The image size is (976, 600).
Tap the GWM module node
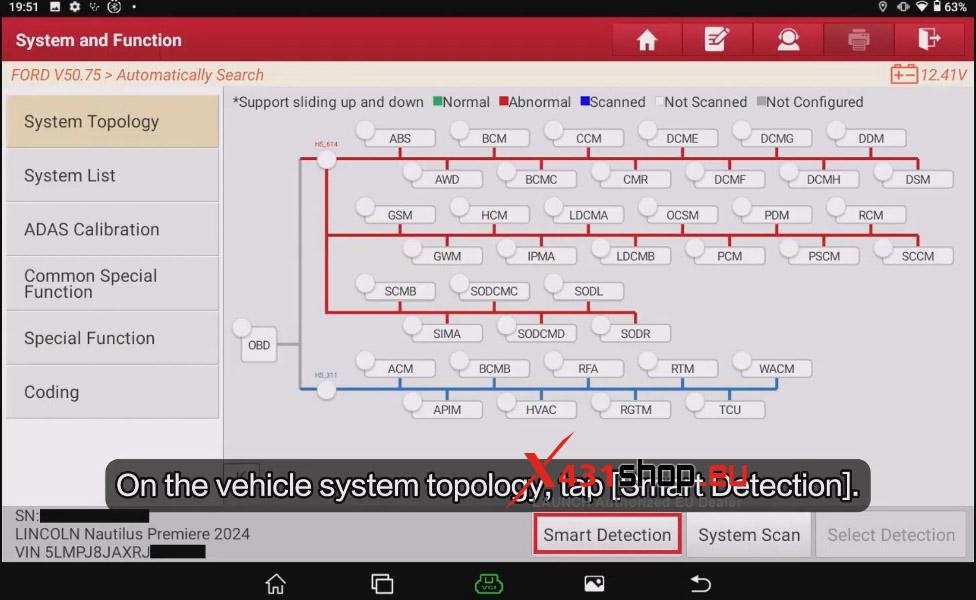pyautogui.click(x=447, y=256)
